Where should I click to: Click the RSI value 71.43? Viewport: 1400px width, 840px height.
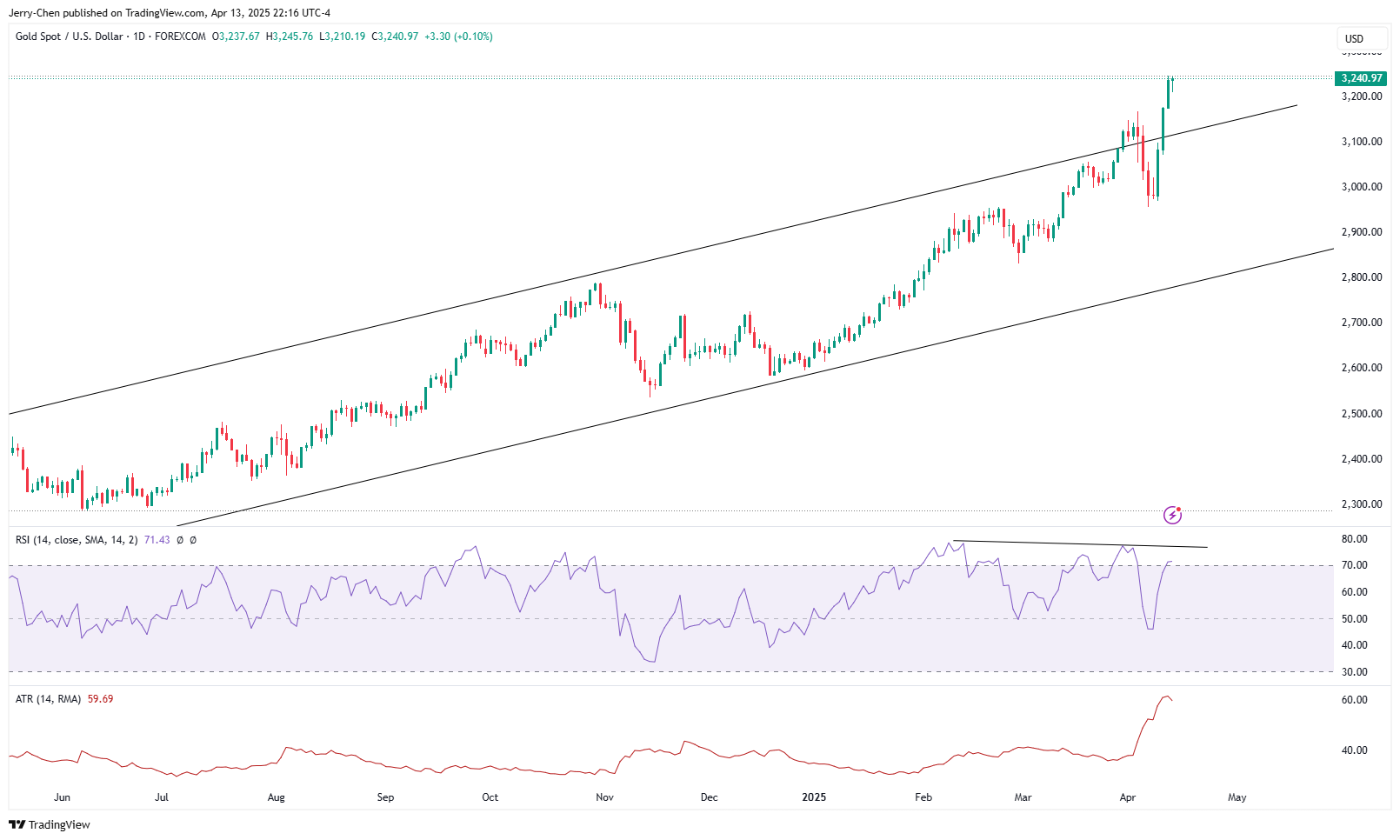[x=157, y=540]
